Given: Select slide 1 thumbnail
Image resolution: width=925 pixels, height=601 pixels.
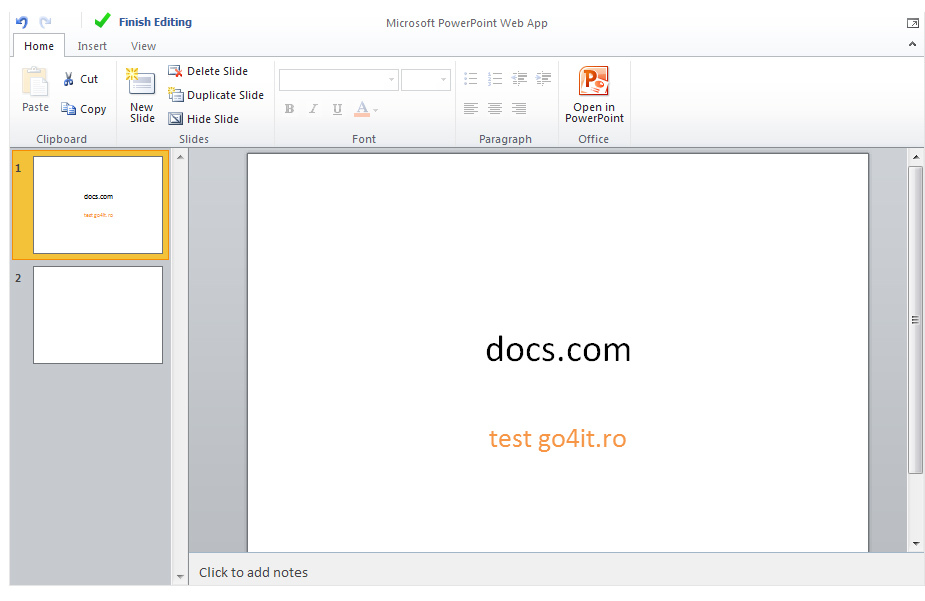Looking at the screenshot, I should point(98,205).
